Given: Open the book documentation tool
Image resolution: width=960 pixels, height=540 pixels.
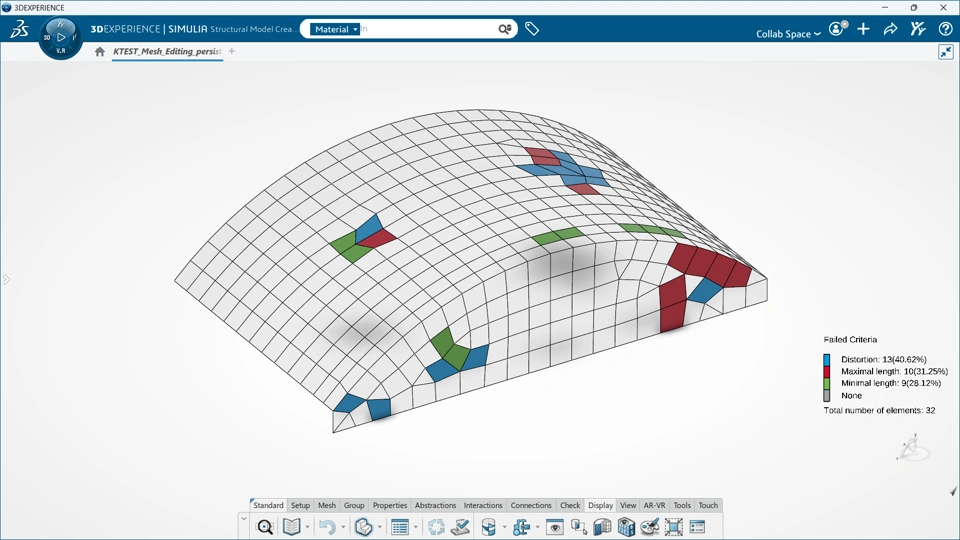Looking at the screenshot, I should tap(291, 527).
